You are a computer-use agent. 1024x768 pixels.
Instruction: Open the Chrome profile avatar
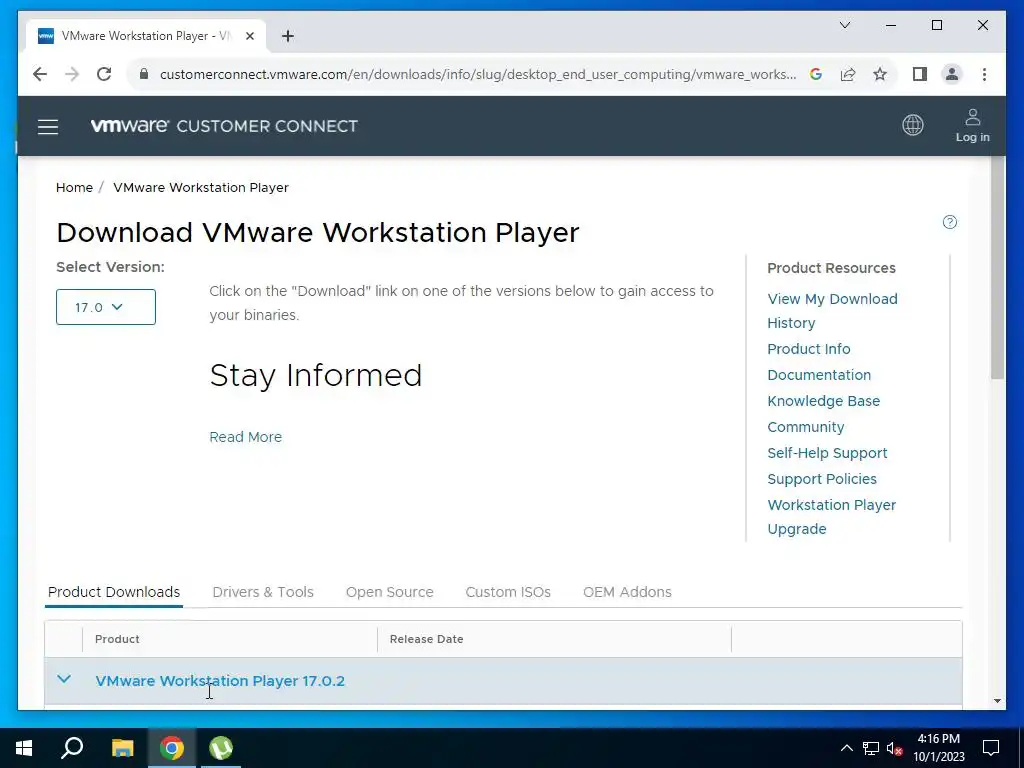click(x=952, y=74)
